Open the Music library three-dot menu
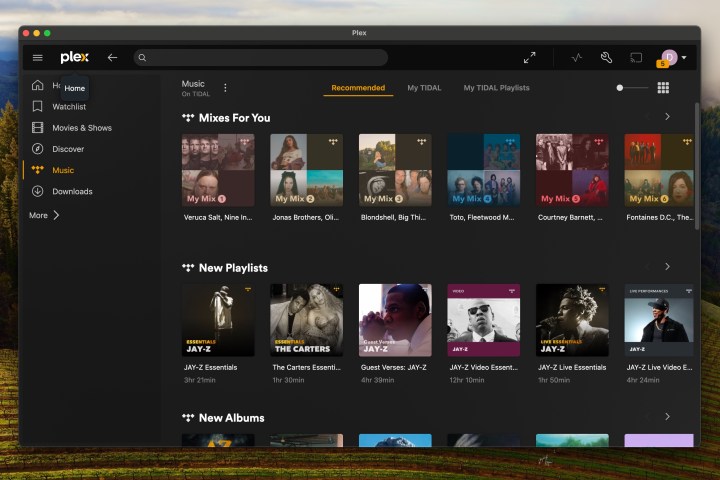Viewport: 720px width, 480px height. click(225, 88)
